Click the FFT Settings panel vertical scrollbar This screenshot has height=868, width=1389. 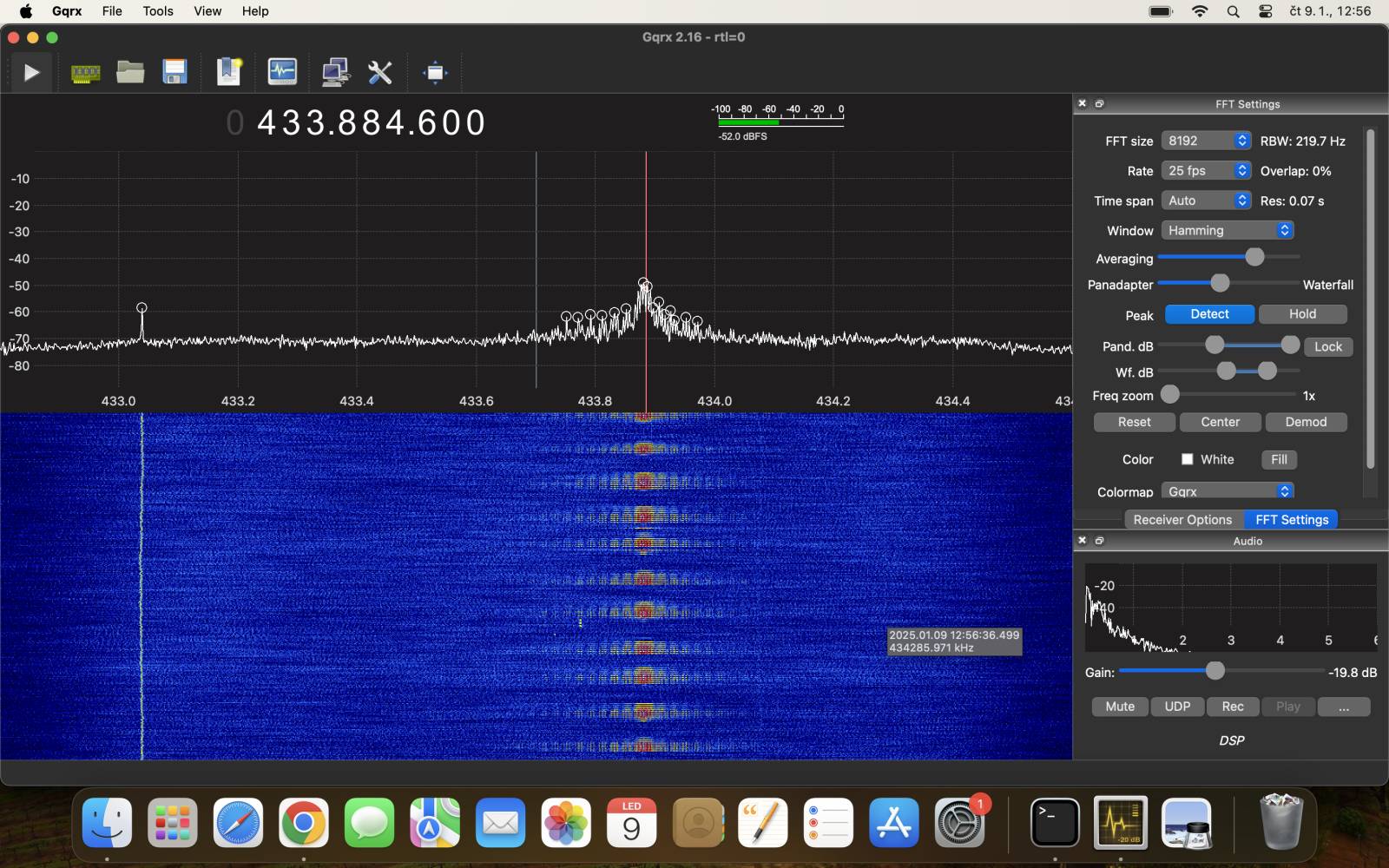pyautogui.click(x=1371, y=298)
